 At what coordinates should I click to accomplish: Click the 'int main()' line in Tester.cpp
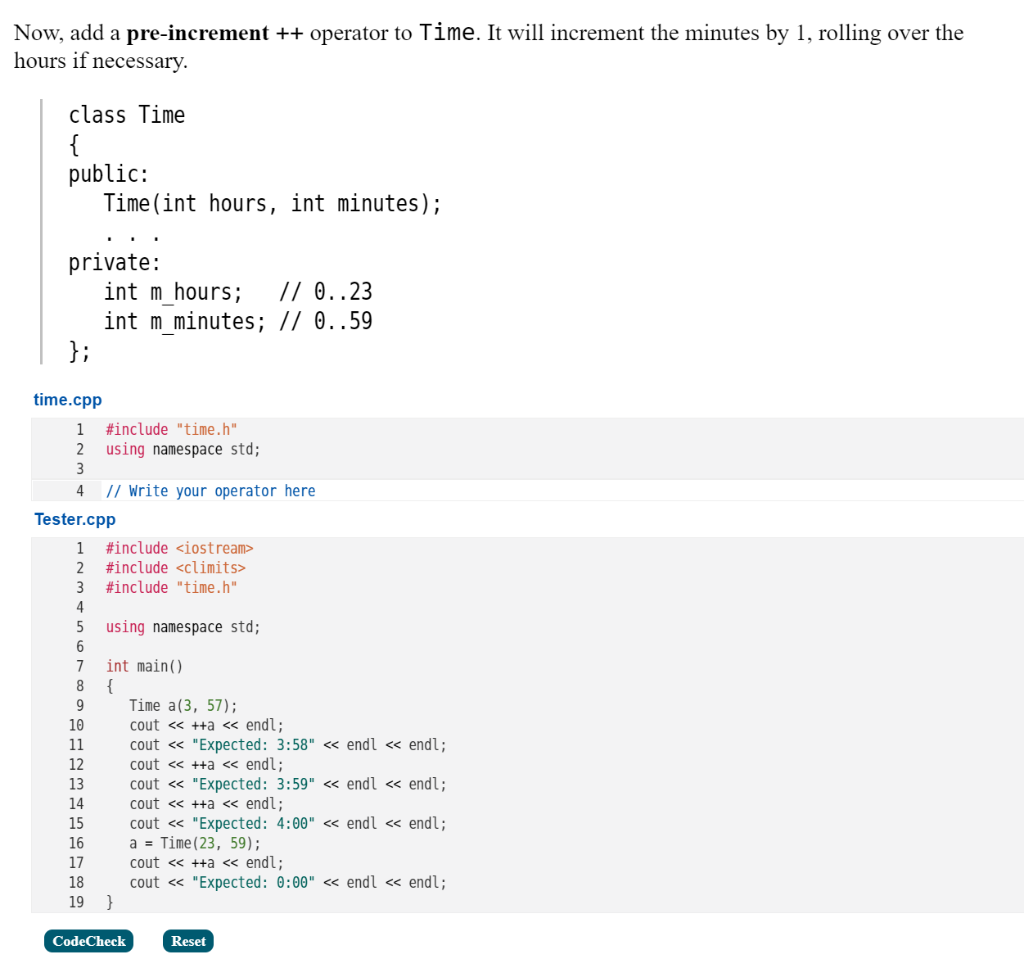click(x=144, y=665)
